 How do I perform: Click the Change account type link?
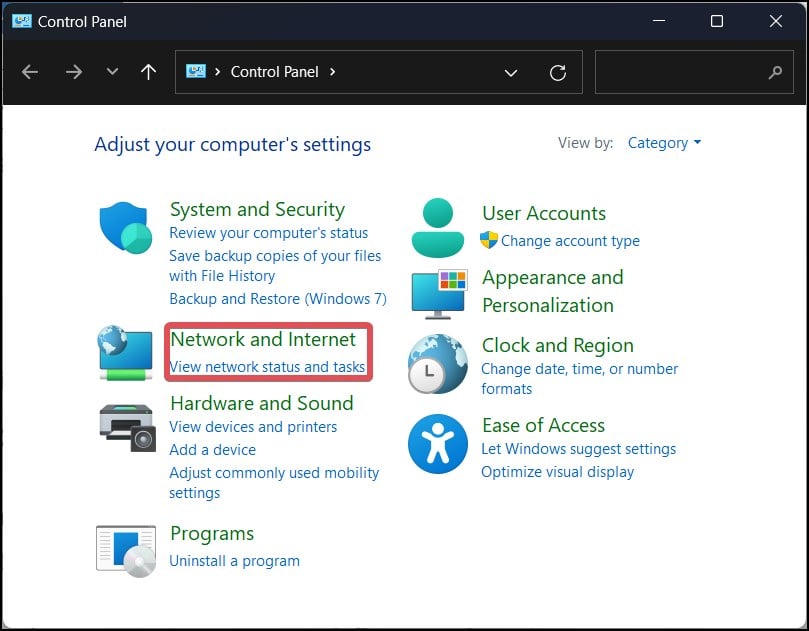click(x=570, y=241)
